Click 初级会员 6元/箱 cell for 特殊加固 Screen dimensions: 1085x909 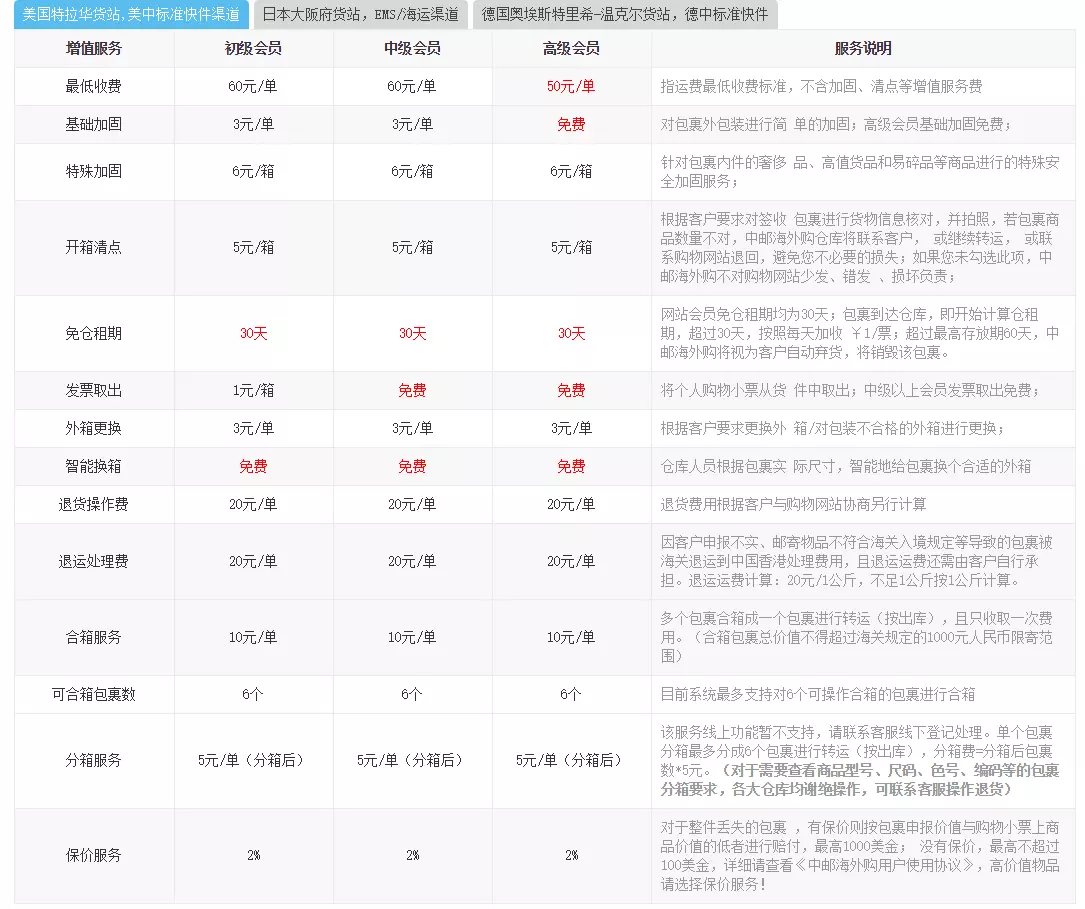click(253, 172)
